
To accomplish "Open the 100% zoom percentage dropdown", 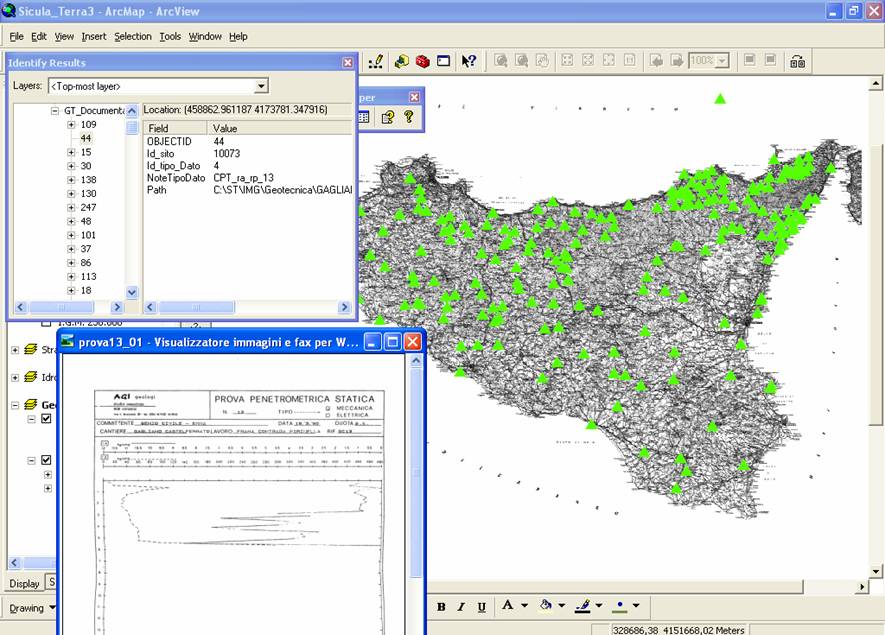I will (x=723, y=61).
